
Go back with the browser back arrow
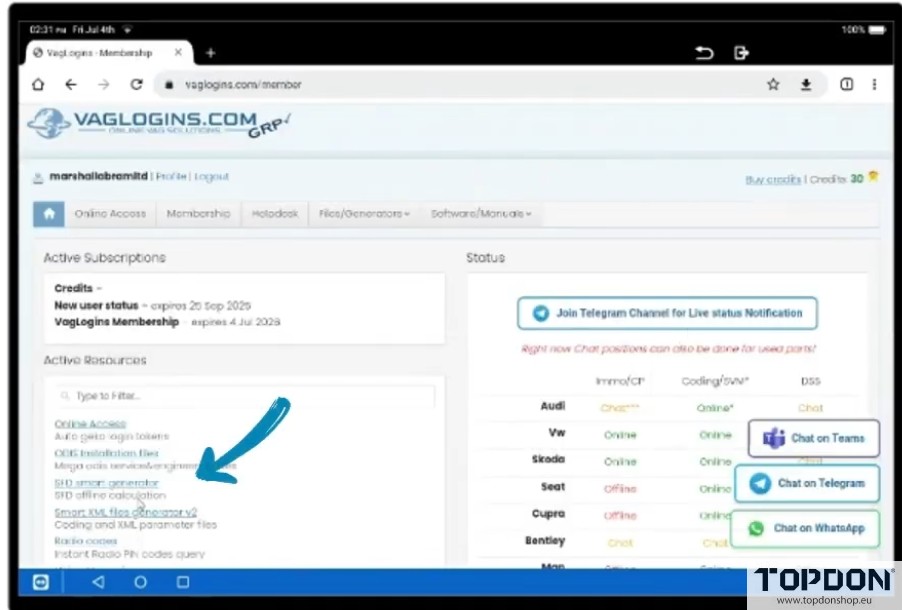click(71, 85)
